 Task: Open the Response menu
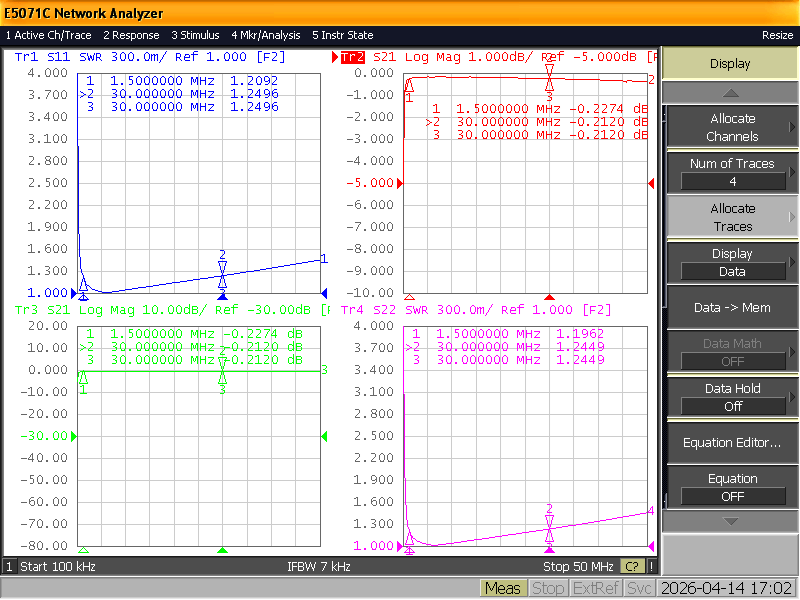(131, 35)
